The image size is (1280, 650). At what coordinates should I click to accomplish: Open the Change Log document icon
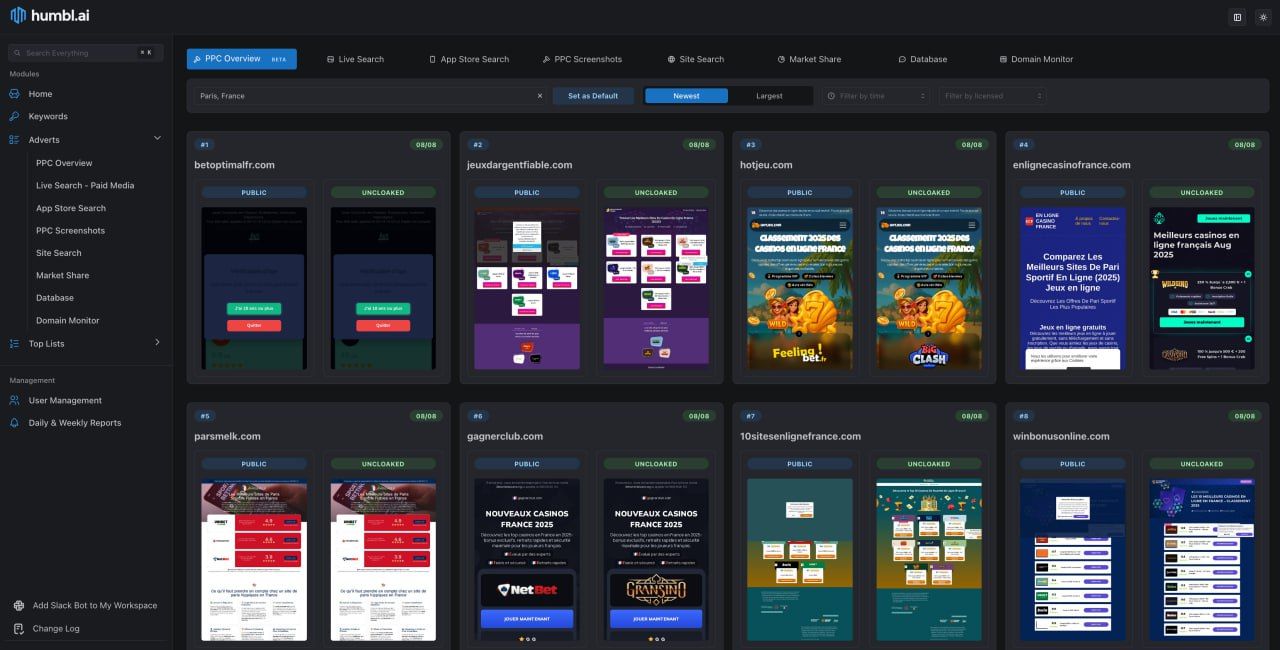[x=19, y=629]
